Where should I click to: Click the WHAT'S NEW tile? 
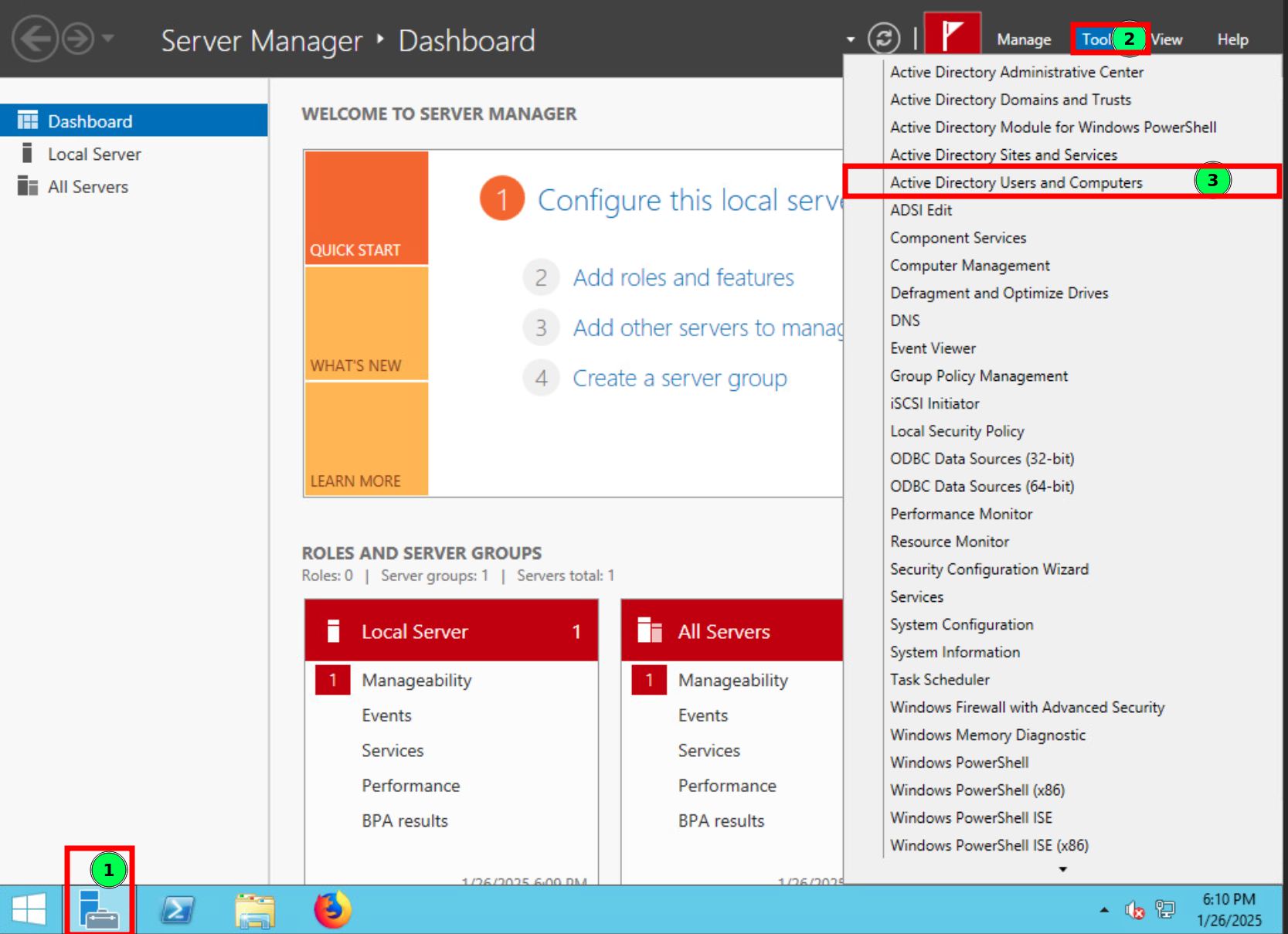point(366,324)
